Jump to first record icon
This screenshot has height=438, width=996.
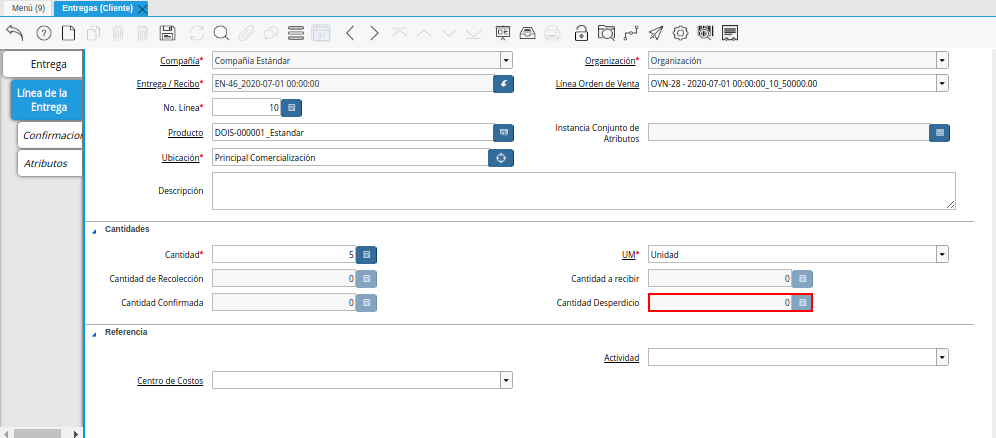399,33
